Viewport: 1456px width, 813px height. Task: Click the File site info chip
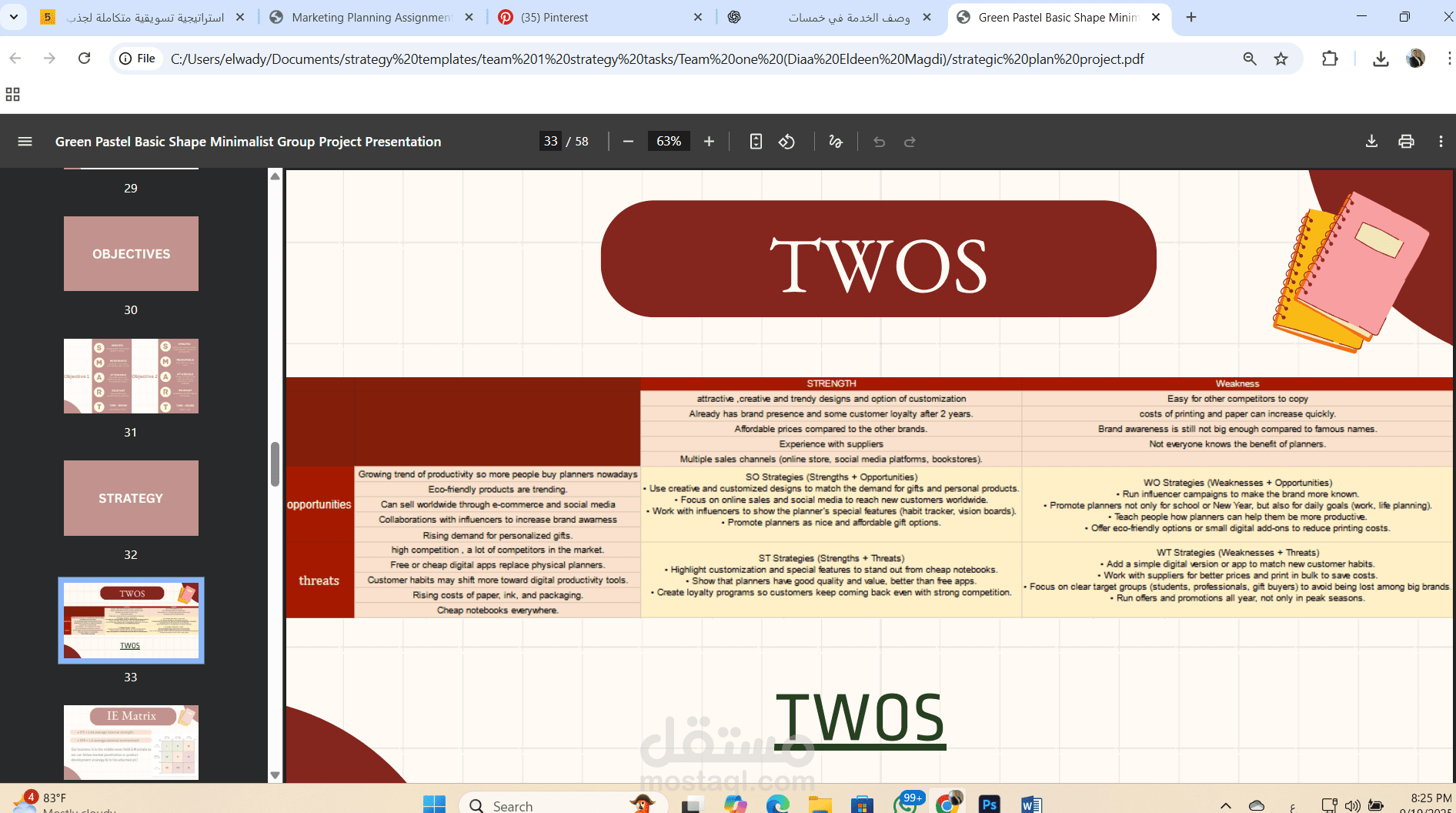tap(137, 59)
